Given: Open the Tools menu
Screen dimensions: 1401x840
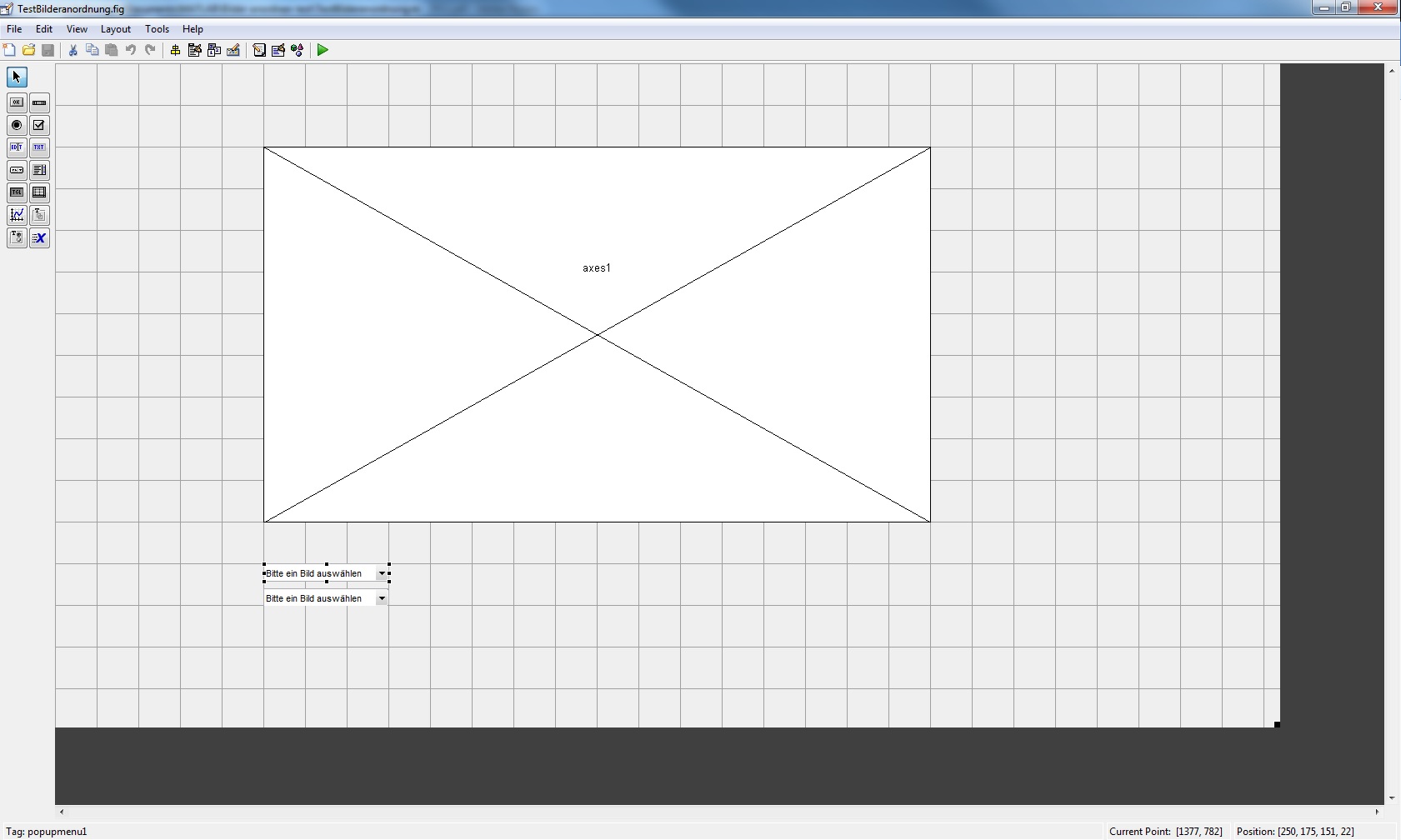Looking at the screenshot, I should 157,29.
